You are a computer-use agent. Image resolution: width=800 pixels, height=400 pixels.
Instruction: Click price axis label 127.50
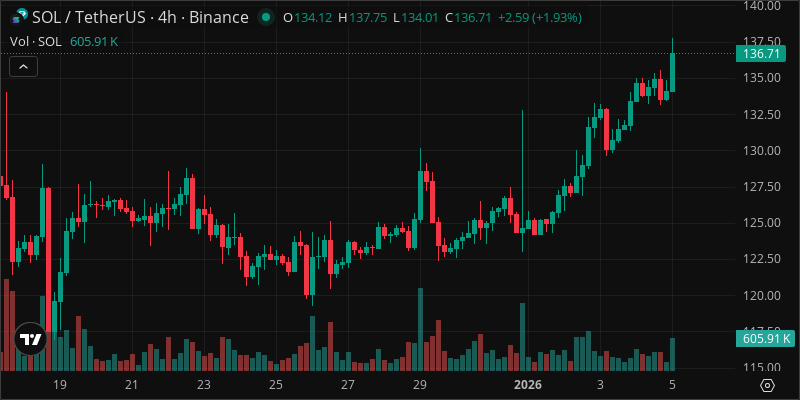762,187
